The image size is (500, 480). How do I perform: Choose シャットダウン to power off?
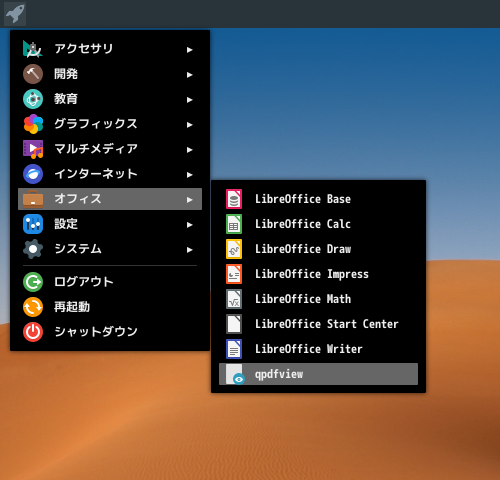pyautogui.click(x=110, y=332)
